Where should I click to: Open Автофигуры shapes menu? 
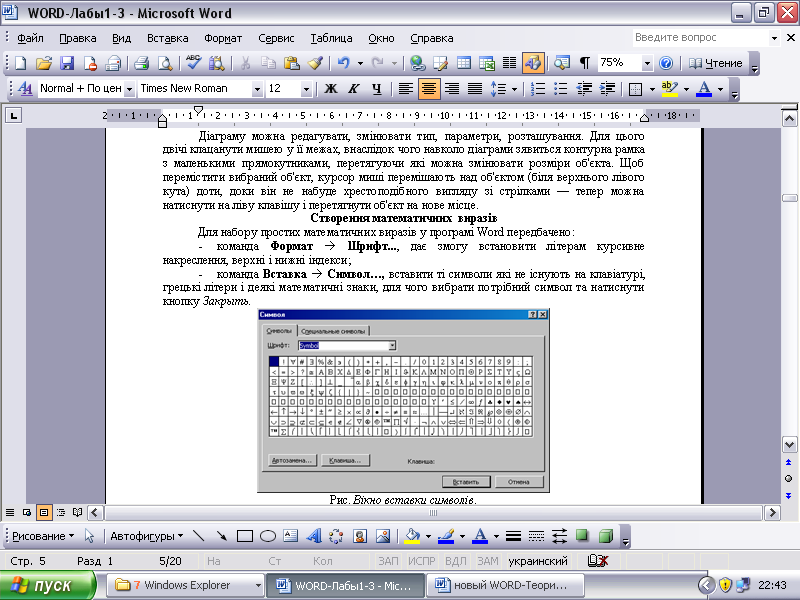(146, 536)
